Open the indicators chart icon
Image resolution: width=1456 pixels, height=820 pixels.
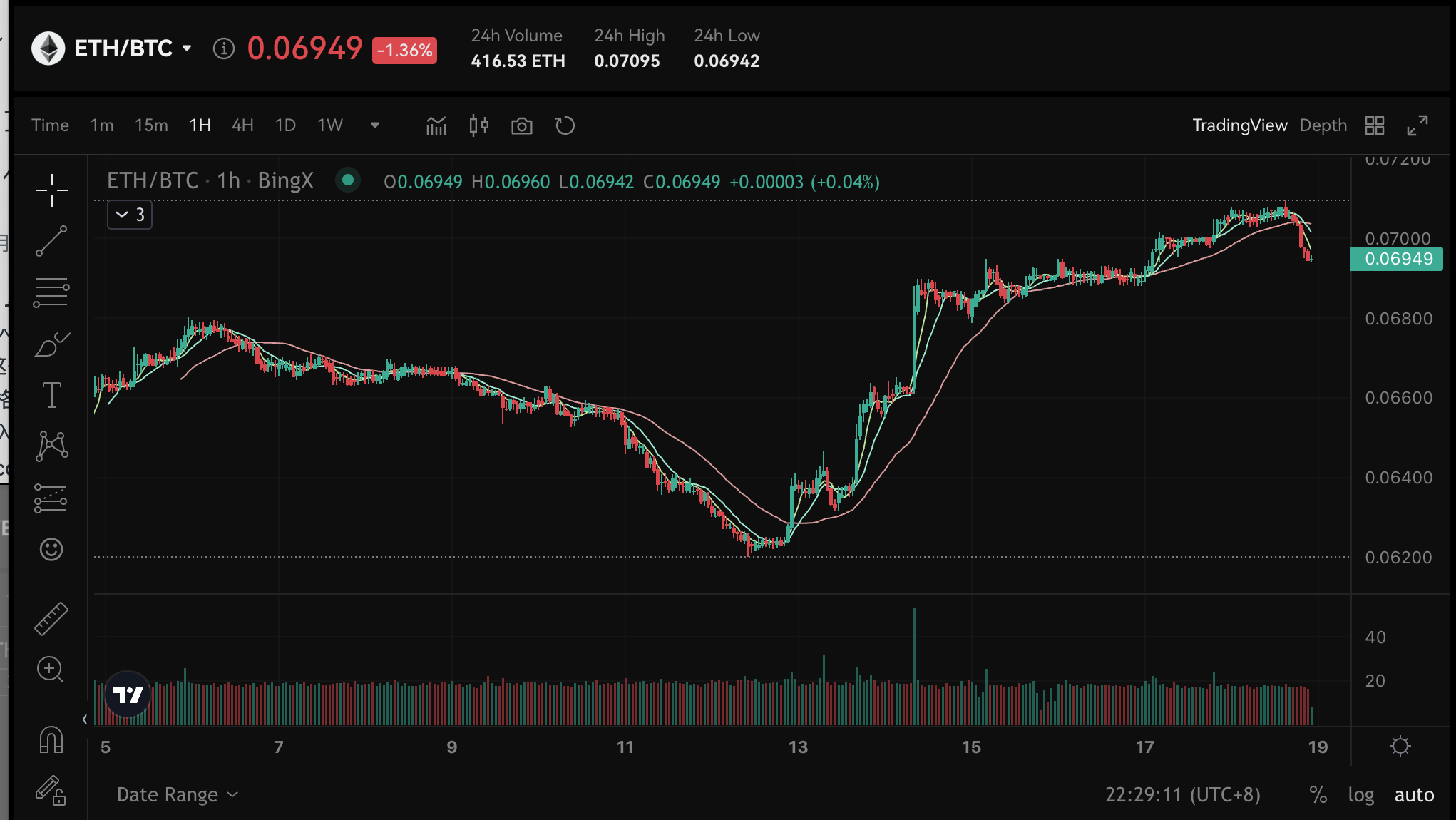436,126
